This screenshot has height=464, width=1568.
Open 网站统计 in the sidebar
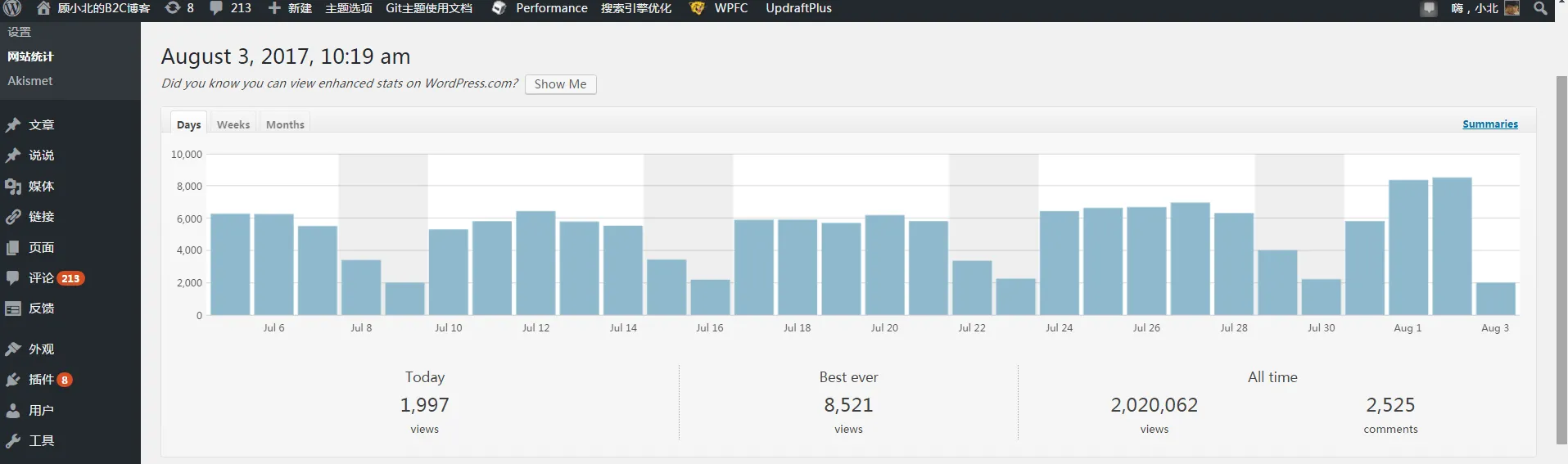[30, 56]
